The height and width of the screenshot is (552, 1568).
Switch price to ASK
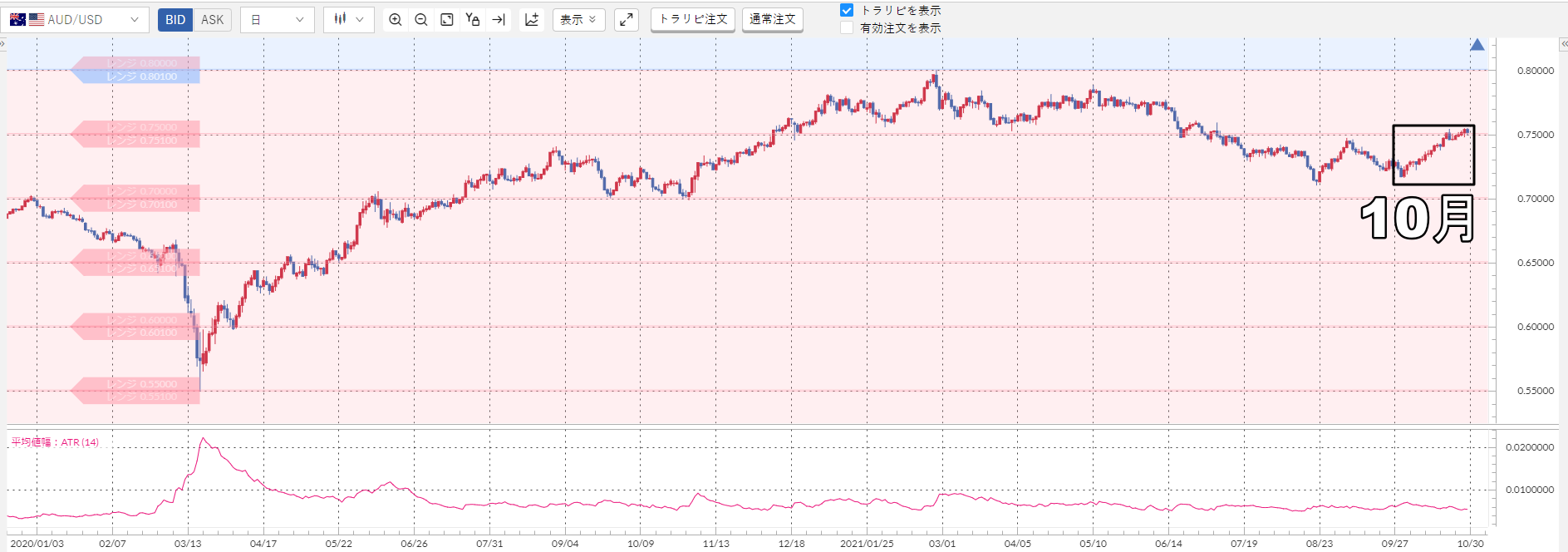(213, 19)
